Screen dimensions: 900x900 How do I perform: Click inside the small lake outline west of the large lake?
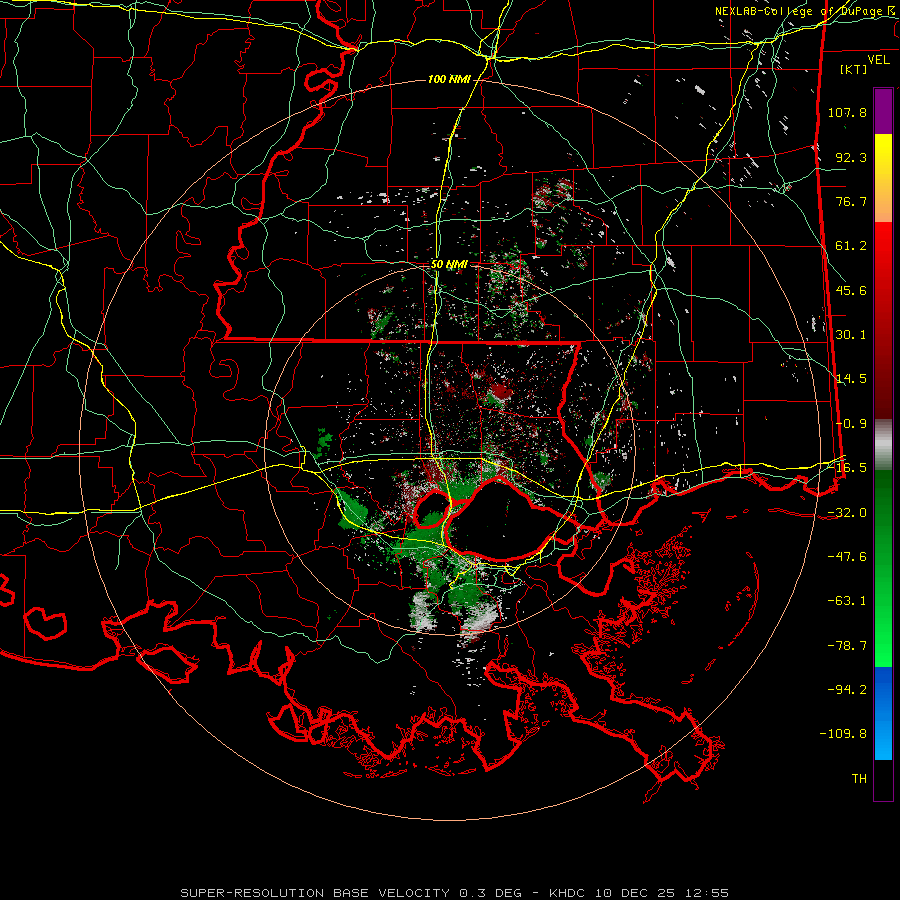click(x=432, y=509)
